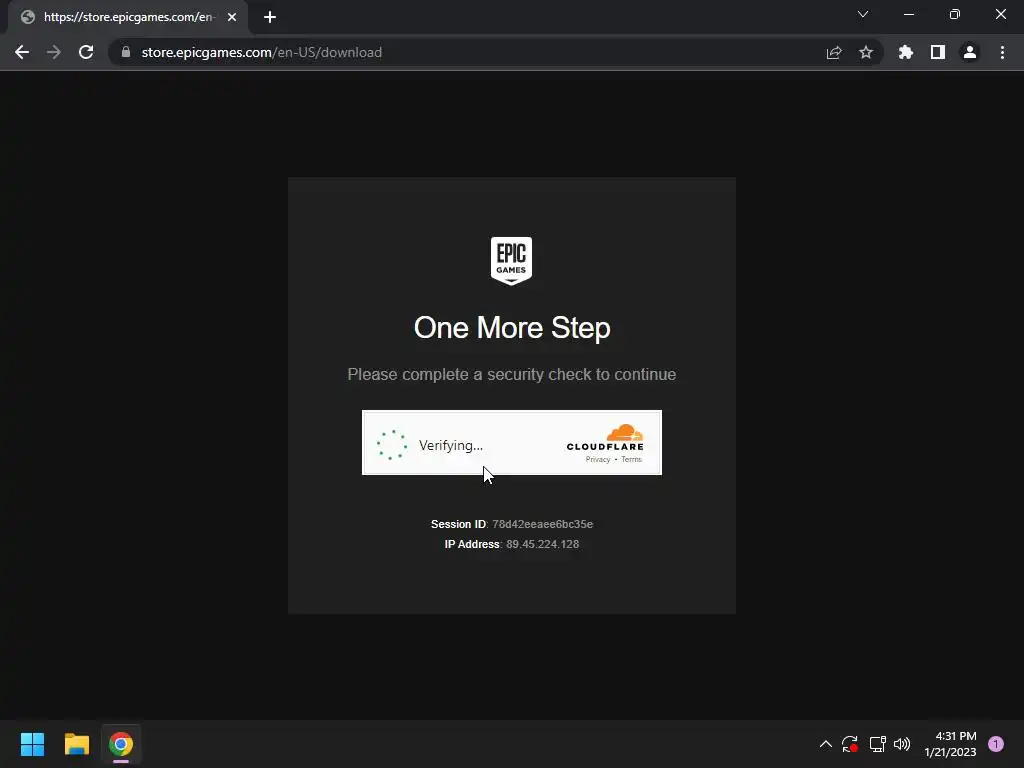Open the Chrome three-dot menu

click(x=1002, y=52)
